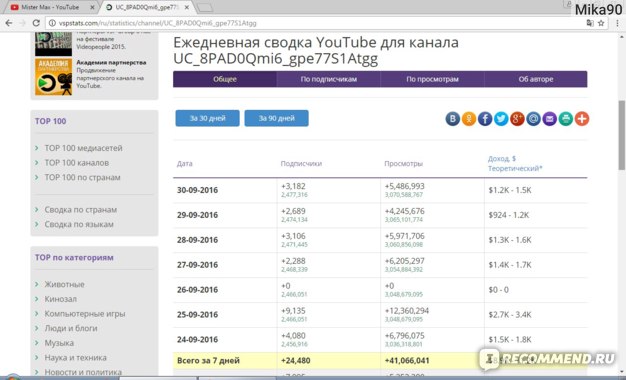Select date 24-09-2016 row
The width and height of the screenshot is (626, 380).
click(x=380, y=340)
